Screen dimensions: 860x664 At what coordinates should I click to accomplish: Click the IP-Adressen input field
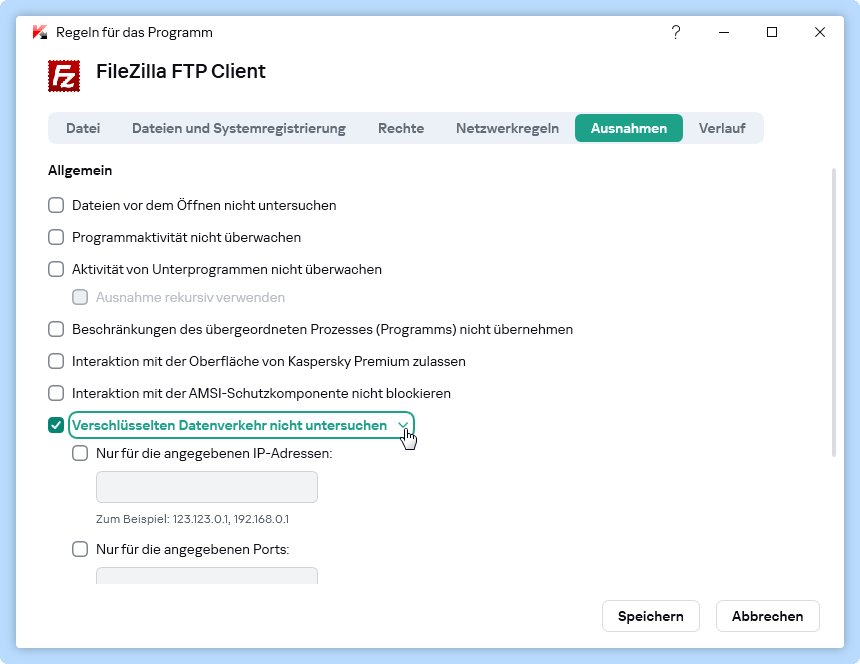coord(207,488)
